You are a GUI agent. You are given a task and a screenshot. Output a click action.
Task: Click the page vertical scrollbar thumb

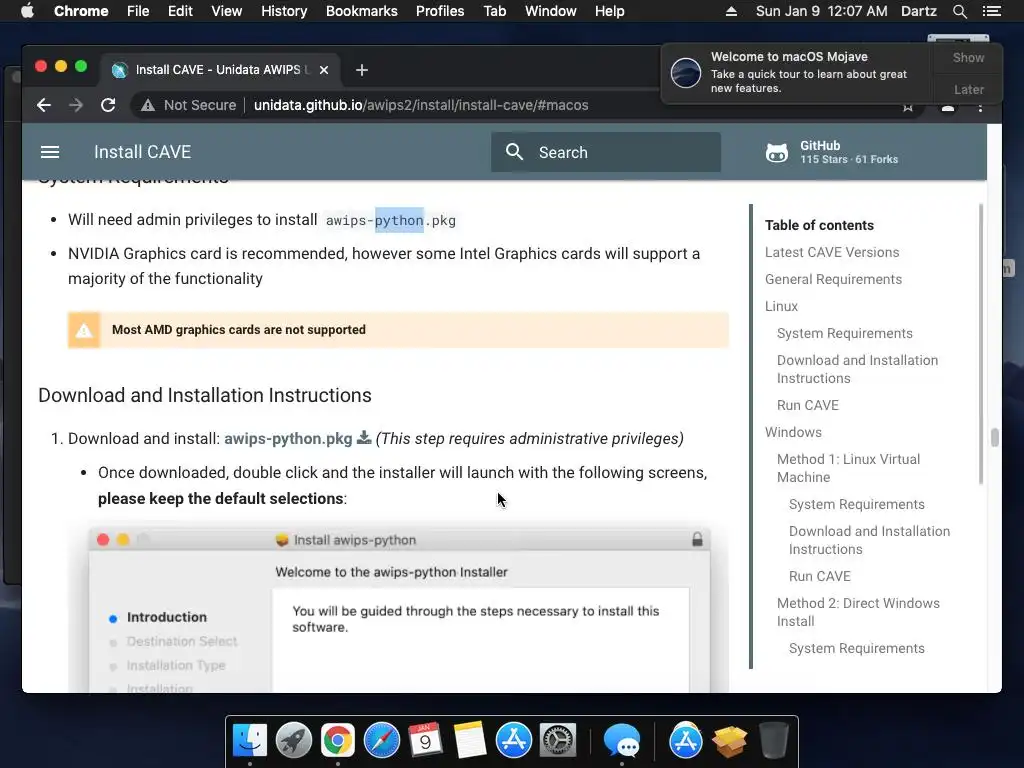pos(995,437)
